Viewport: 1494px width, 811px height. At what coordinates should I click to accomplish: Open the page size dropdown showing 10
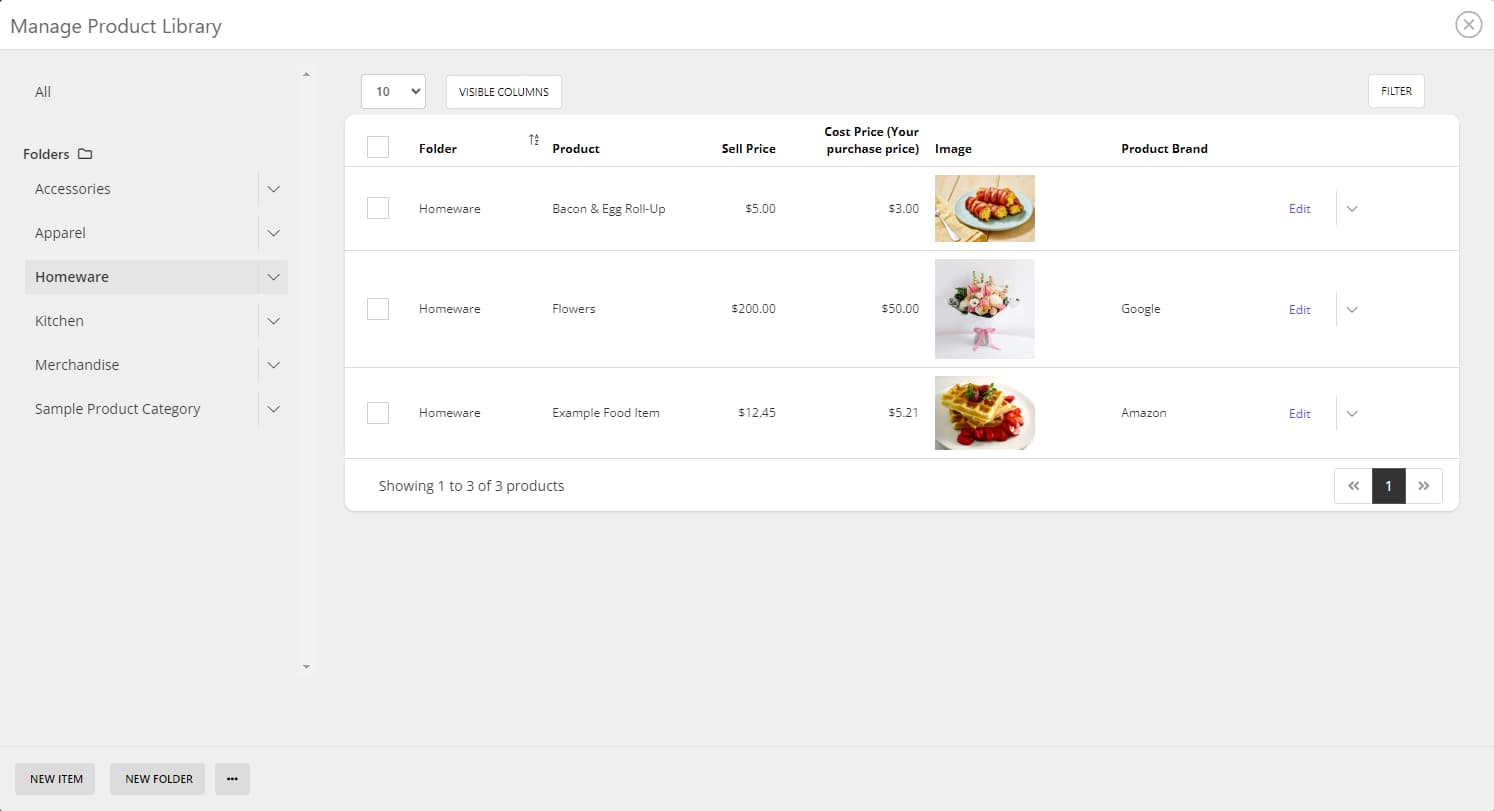click(393, 91)
